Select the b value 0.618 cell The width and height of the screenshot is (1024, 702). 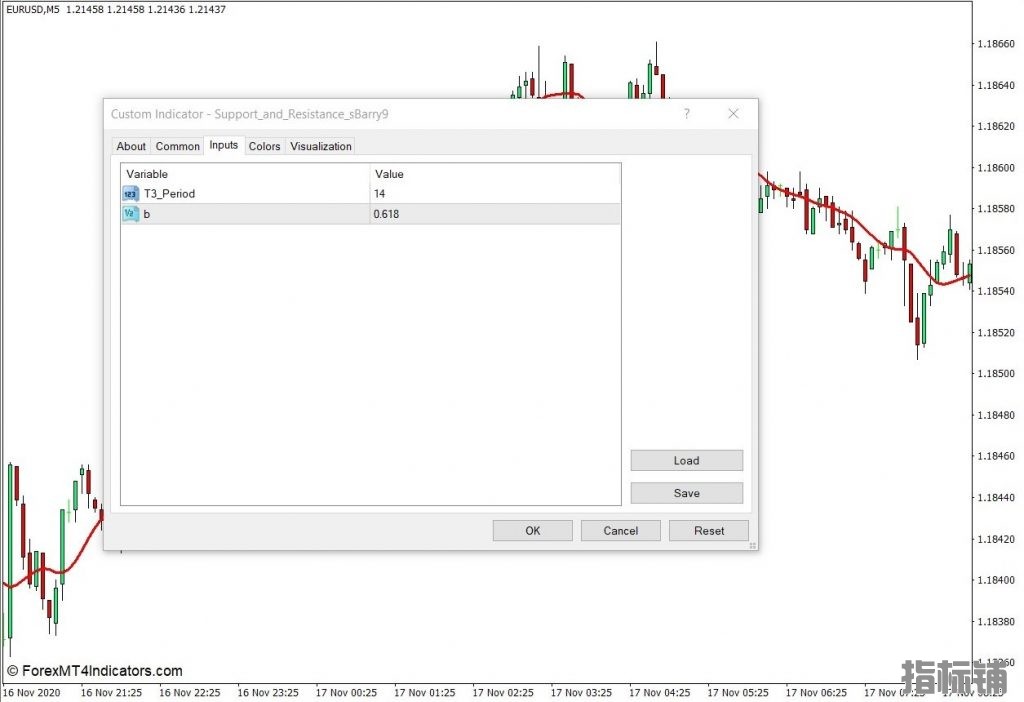[495, 214]
